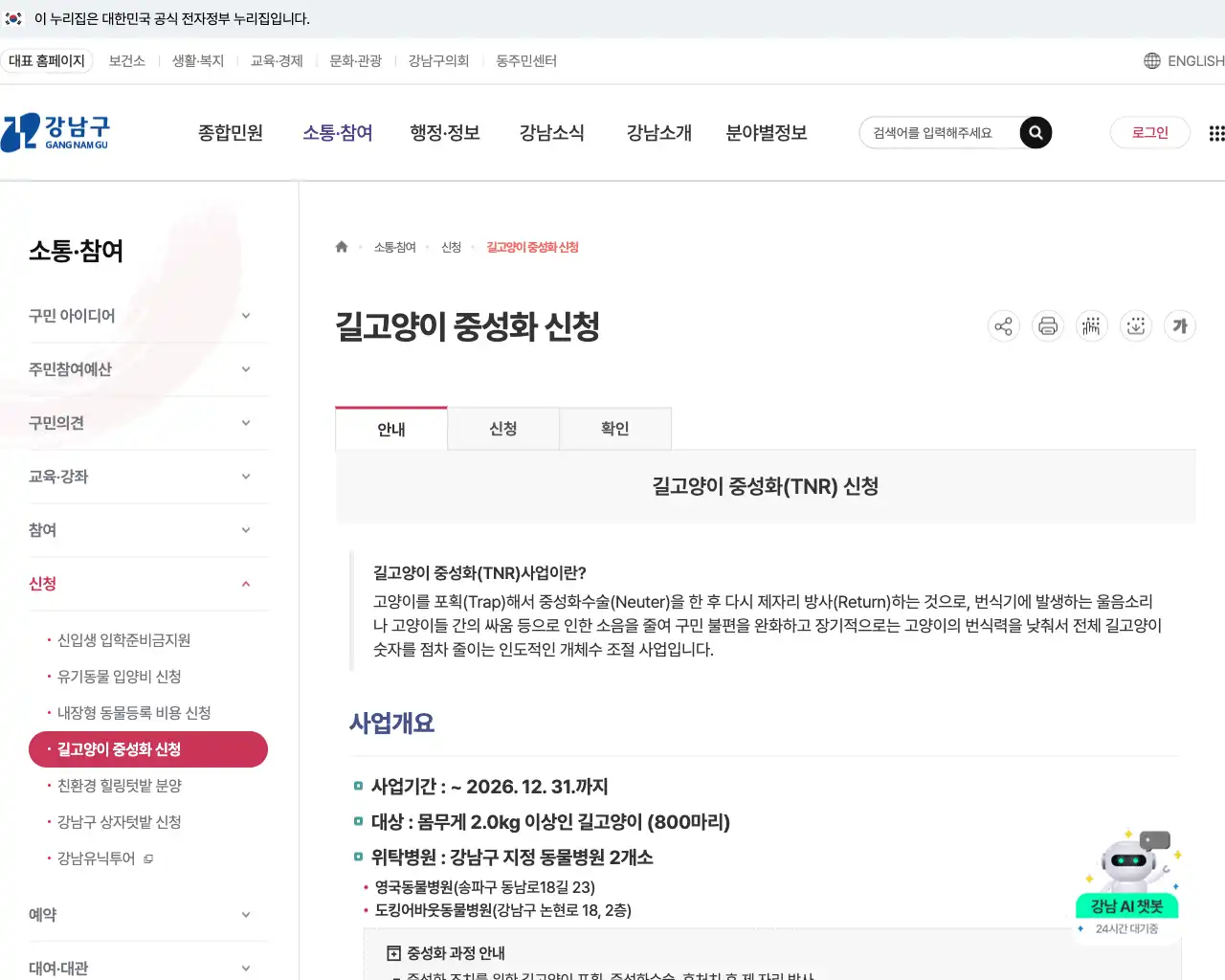Click the 신청 breadcrumb link
Image resolution: width=1225 pixels, height=980 pixels.
452,247
